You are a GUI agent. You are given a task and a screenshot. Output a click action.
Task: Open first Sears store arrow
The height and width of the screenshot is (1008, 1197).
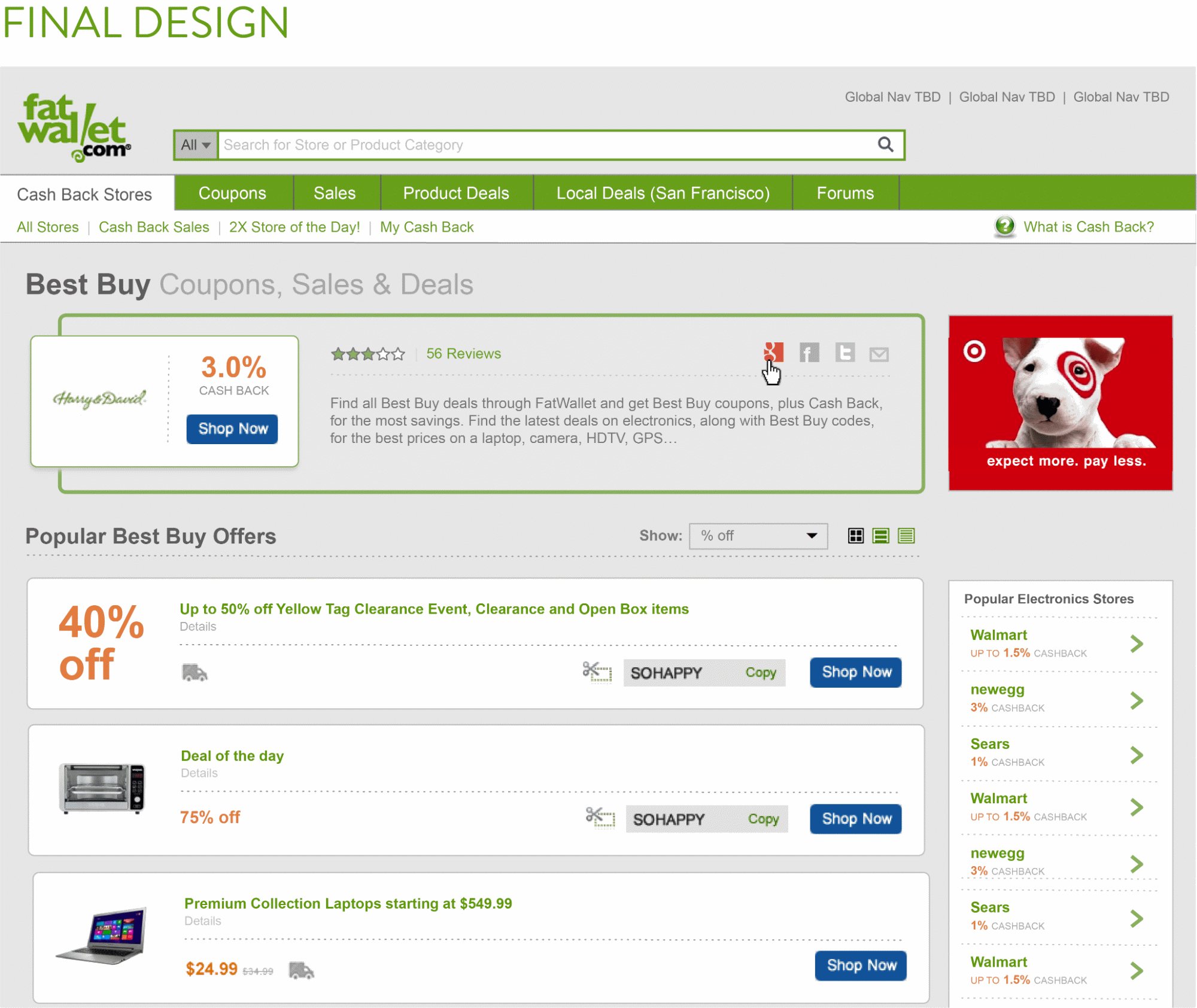[1137, 755]
